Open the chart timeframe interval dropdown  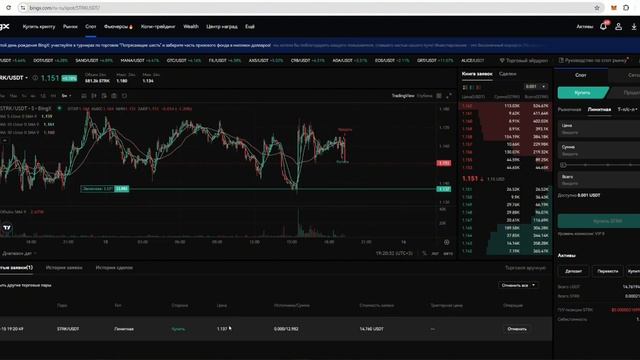(x=66, y=96)
